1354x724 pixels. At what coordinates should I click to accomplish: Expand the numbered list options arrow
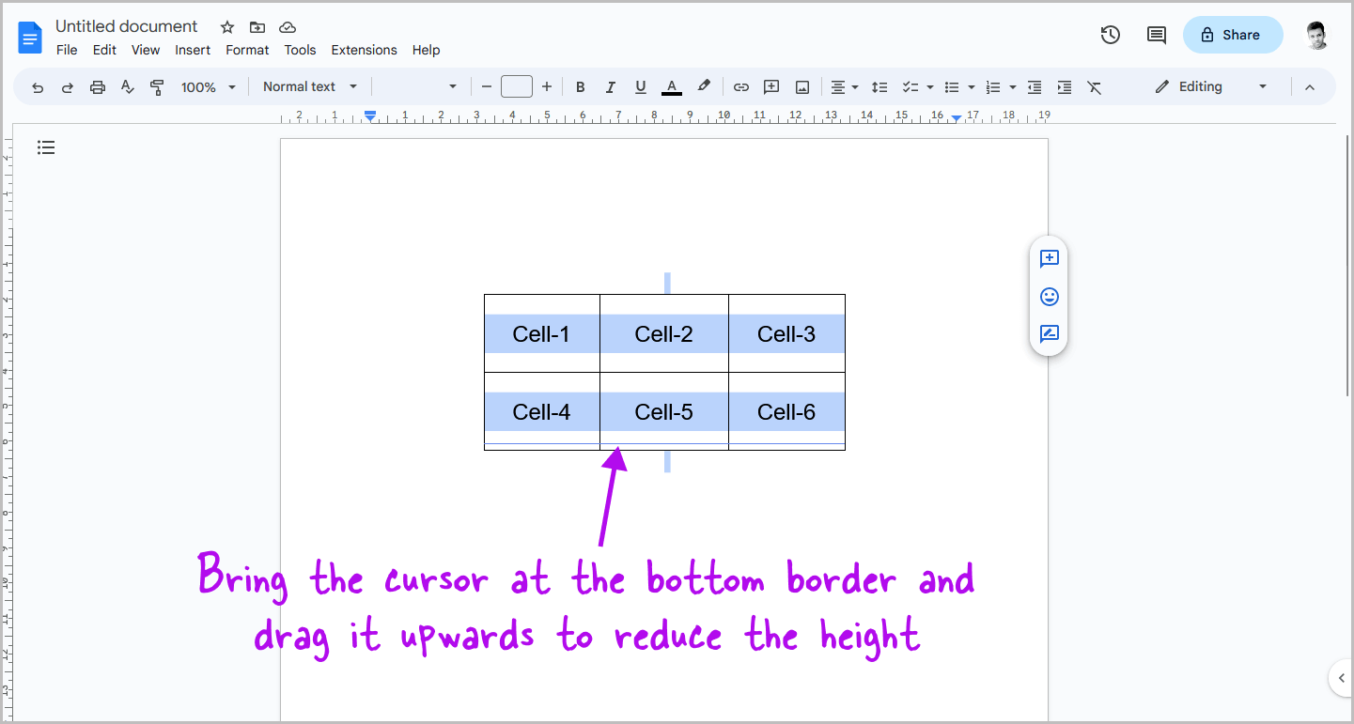click(x=1013, y=87)
